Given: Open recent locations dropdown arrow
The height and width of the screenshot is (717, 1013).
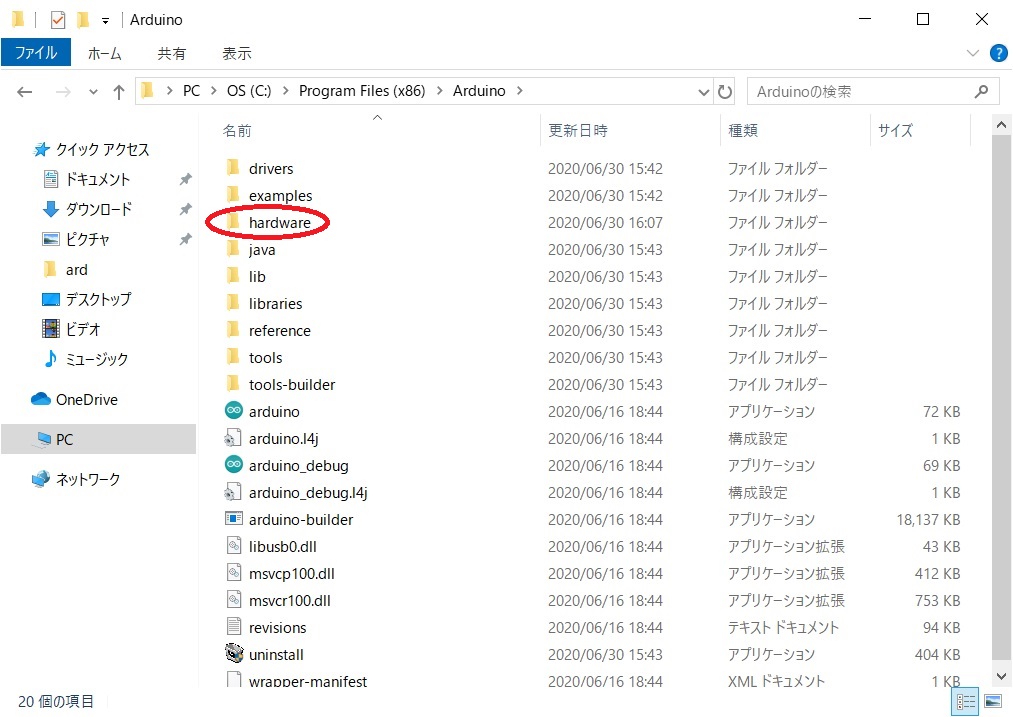Looking at the screenshot, I should [93, 92].
